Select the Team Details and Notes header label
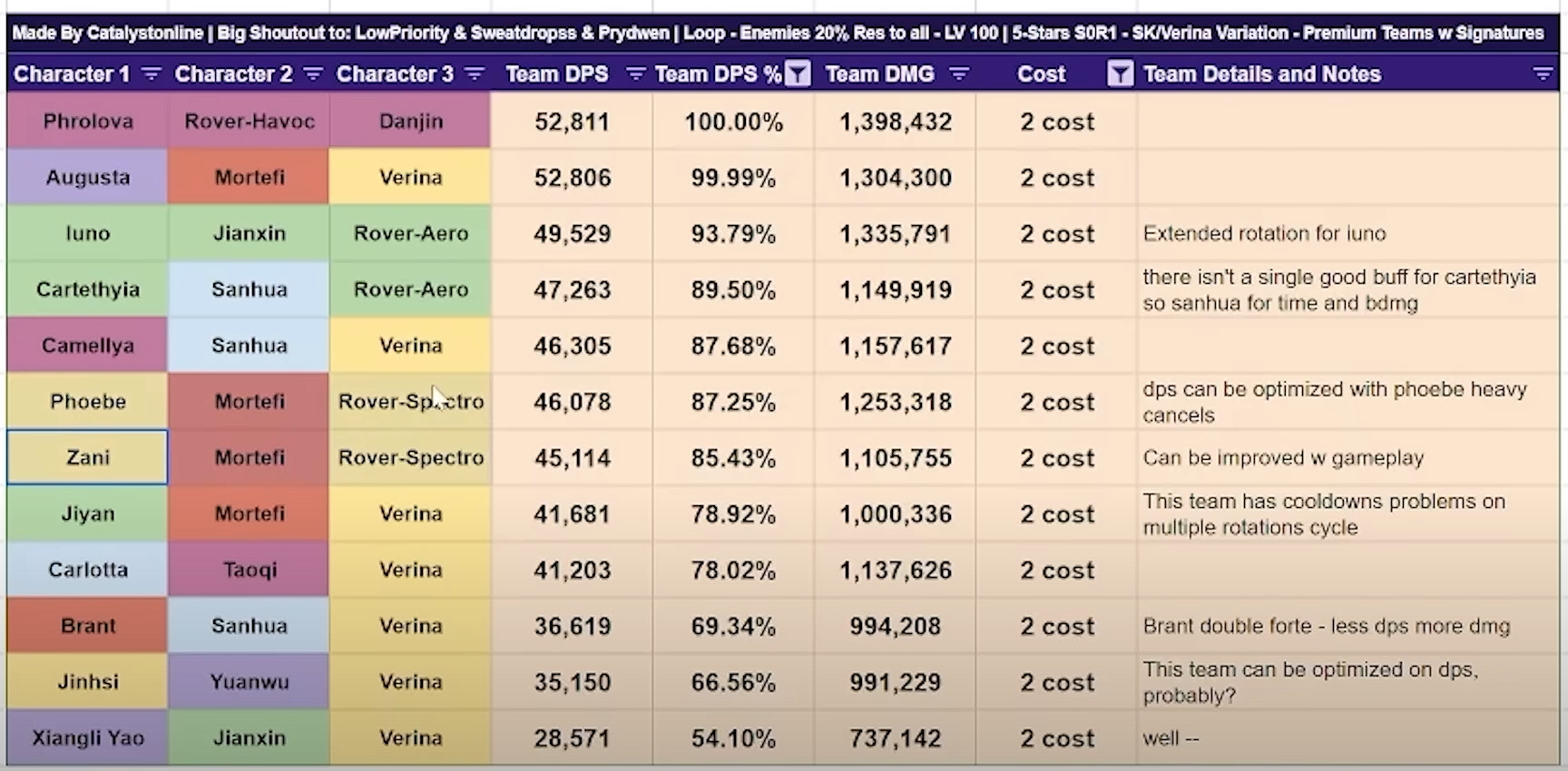The width and height of the screenshot is (1568, 771). click(1262, 74)
